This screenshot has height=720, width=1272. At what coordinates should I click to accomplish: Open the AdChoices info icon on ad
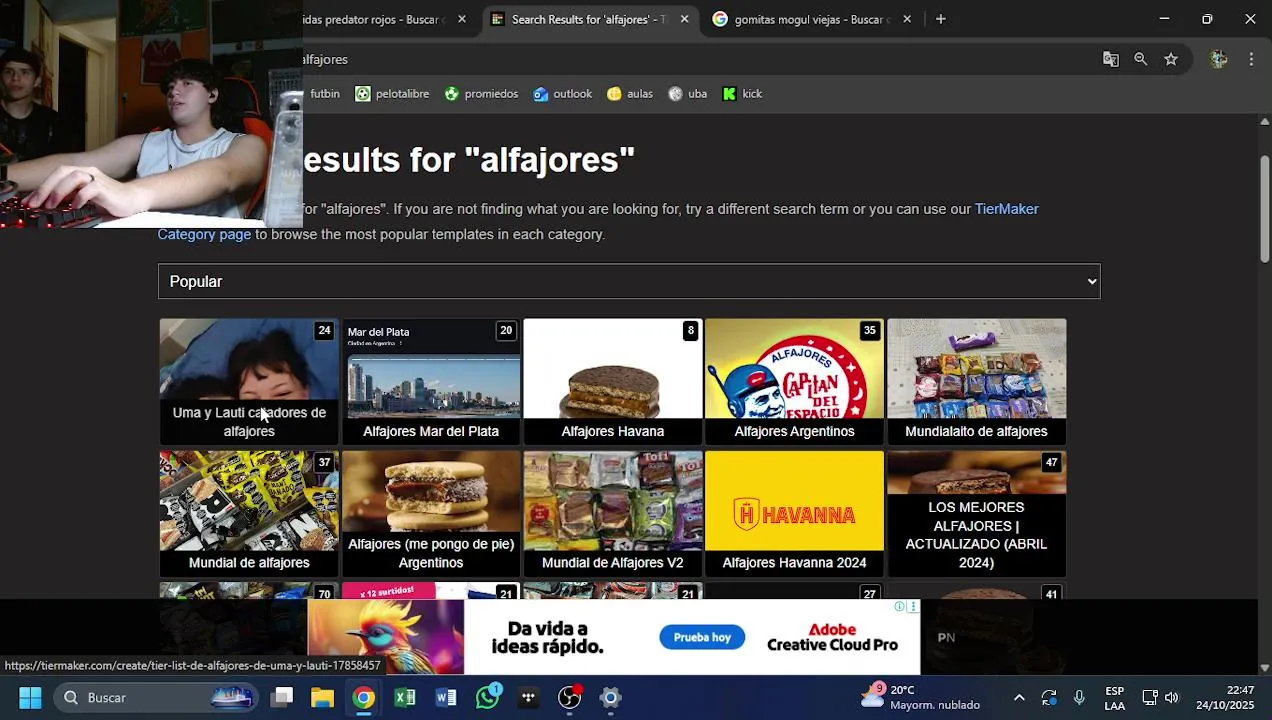[x=899, y=607]
